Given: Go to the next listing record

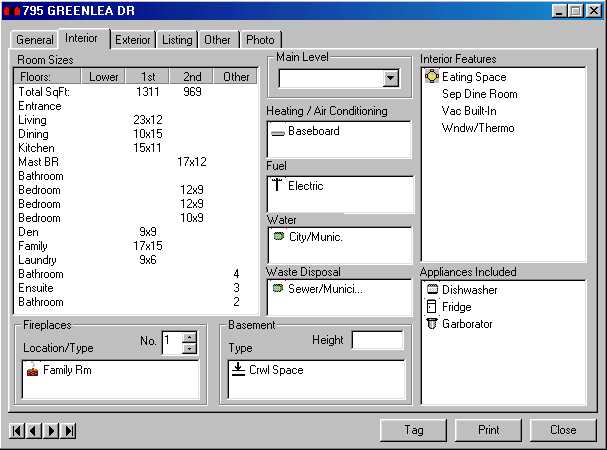Looking at the screenshot, I should [x=51, y=431].
